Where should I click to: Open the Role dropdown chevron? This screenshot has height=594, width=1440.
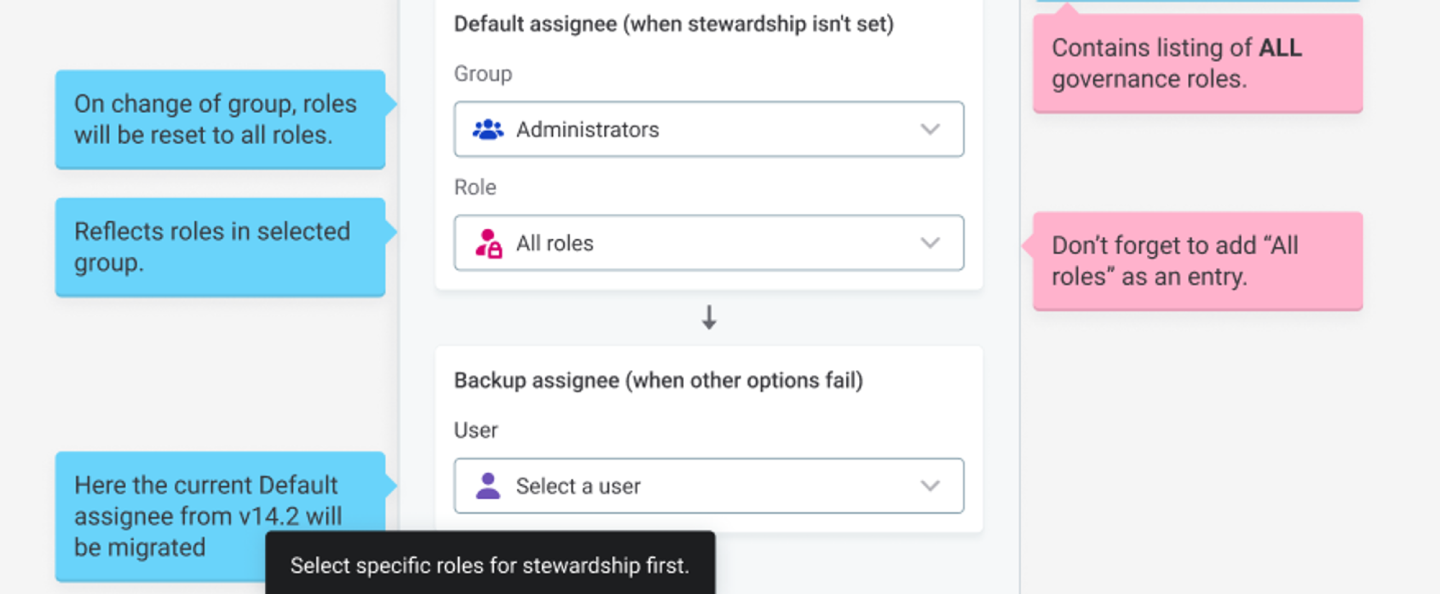point(930,243)
